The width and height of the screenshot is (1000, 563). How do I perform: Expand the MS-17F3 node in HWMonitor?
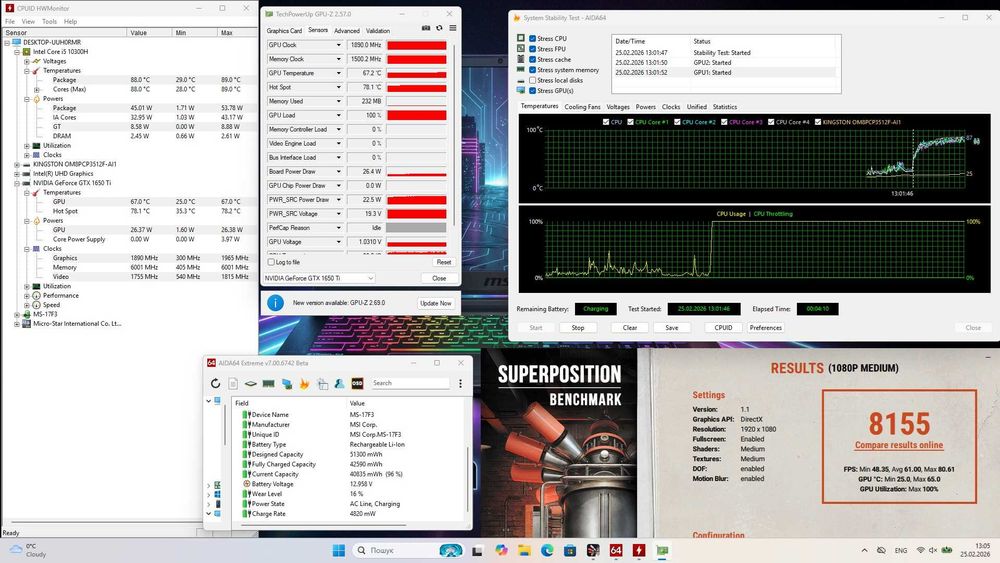pos(17,314)
